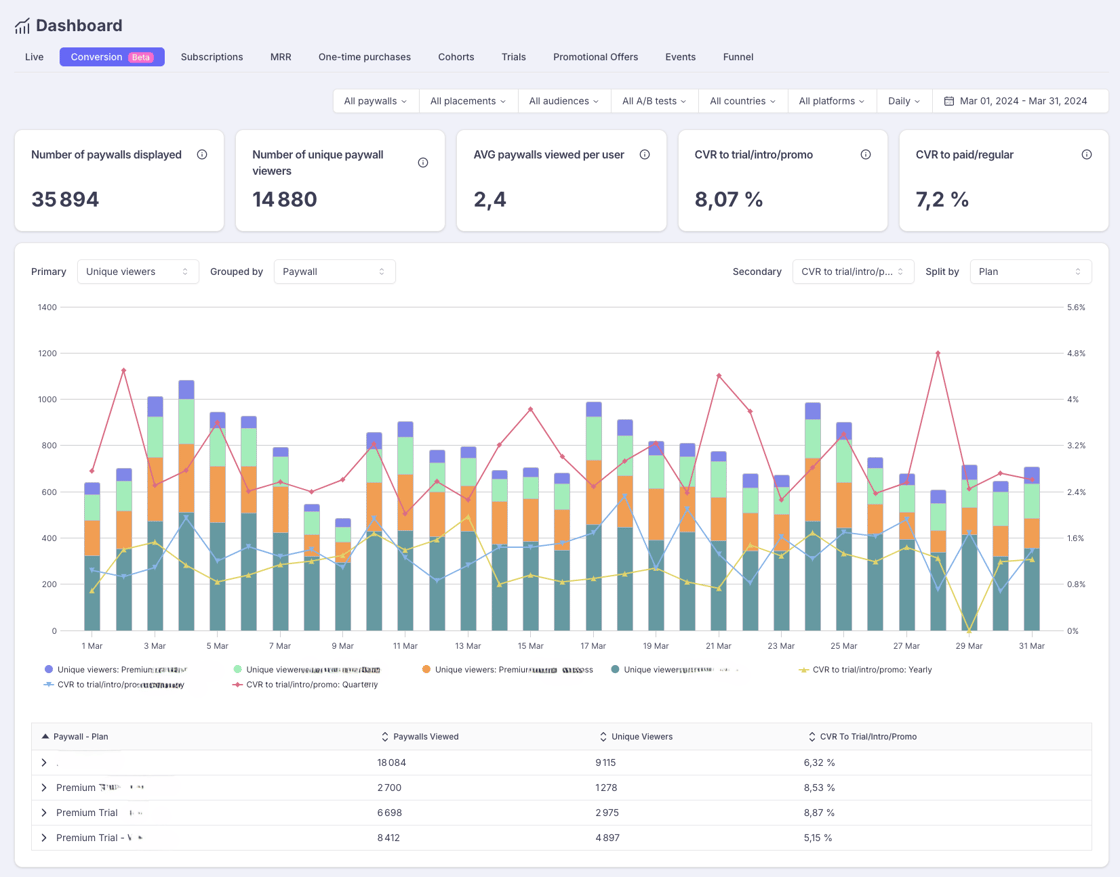
Task: Click the 4 Mar stacked bar in chart
Action: point(186,510)
